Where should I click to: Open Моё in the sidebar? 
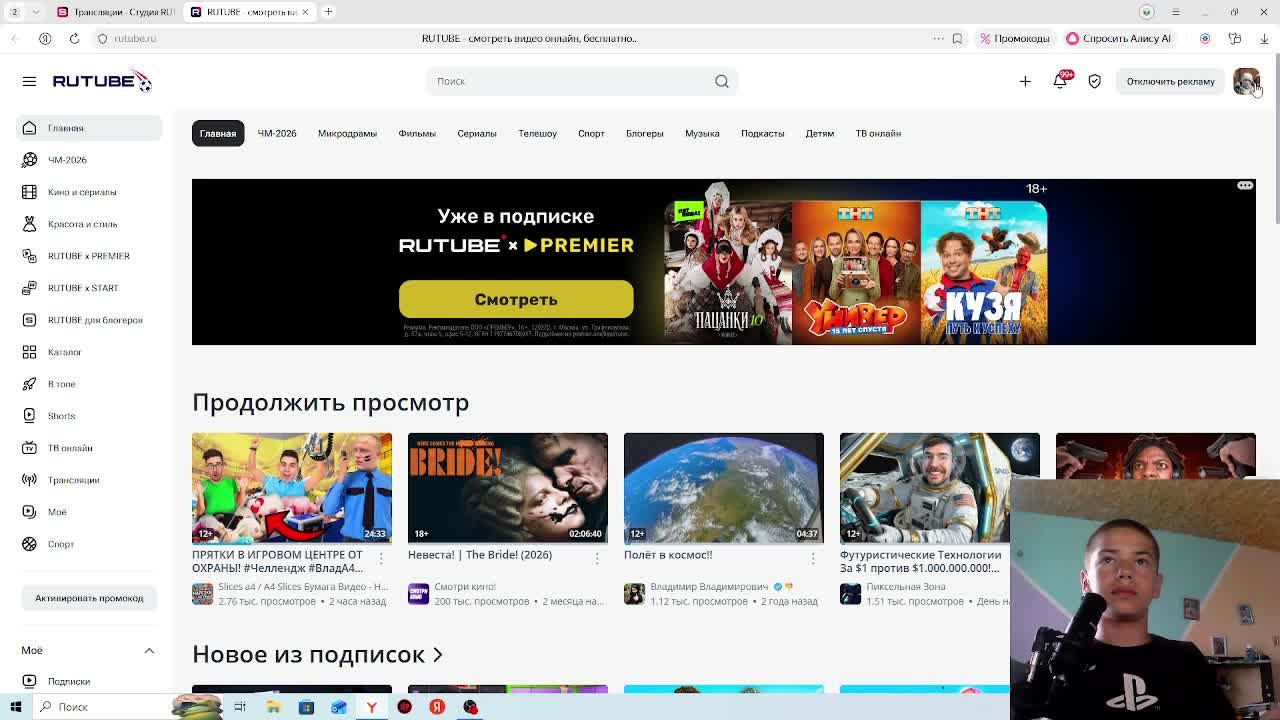[89, 512]
